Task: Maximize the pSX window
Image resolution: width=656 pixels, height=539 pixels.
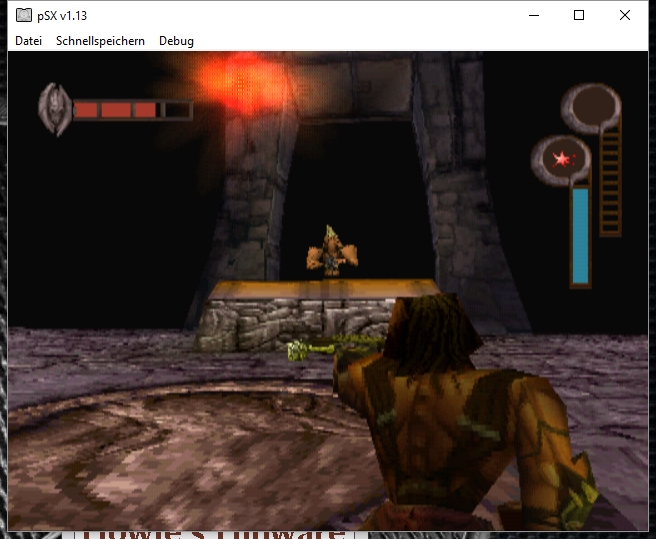Action: point(579,15)
